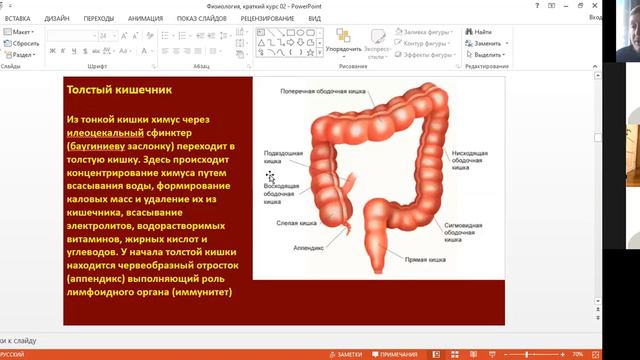Click the font color A button
The width and height of the screenshot is (640, 360).
(x=144, y=51)
